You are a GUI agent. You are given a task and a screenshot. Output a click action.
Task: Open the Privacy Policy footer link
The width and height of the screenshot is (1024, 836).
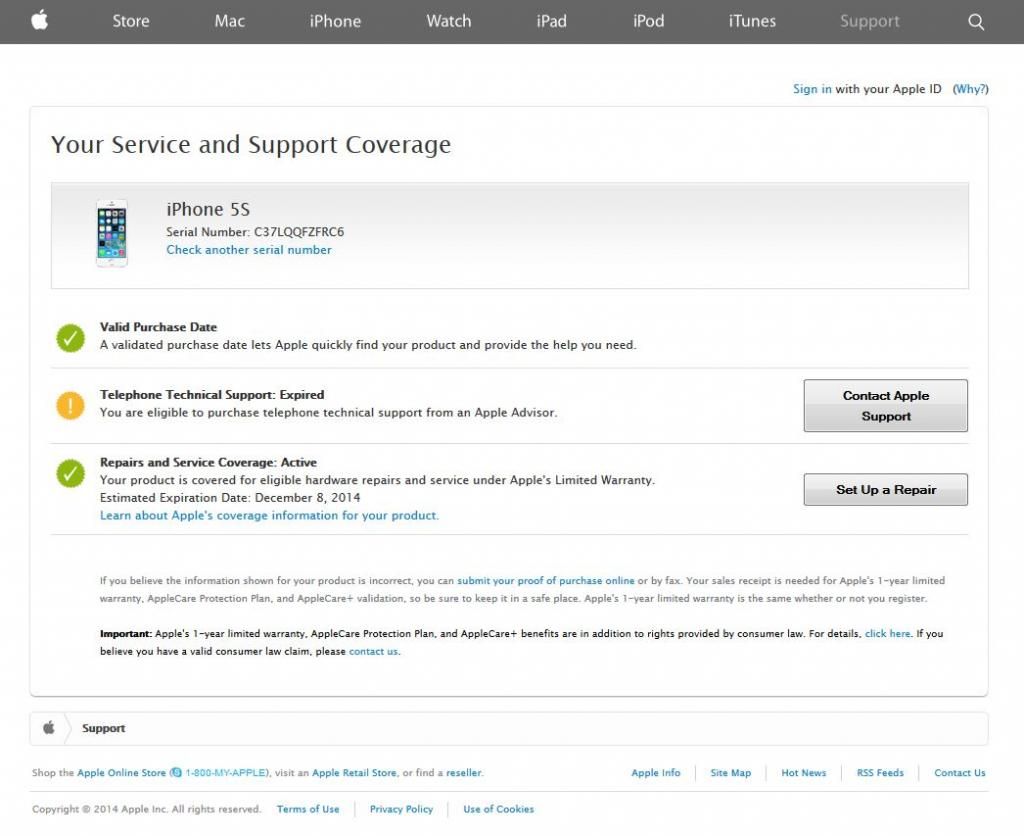click(401, 809)
